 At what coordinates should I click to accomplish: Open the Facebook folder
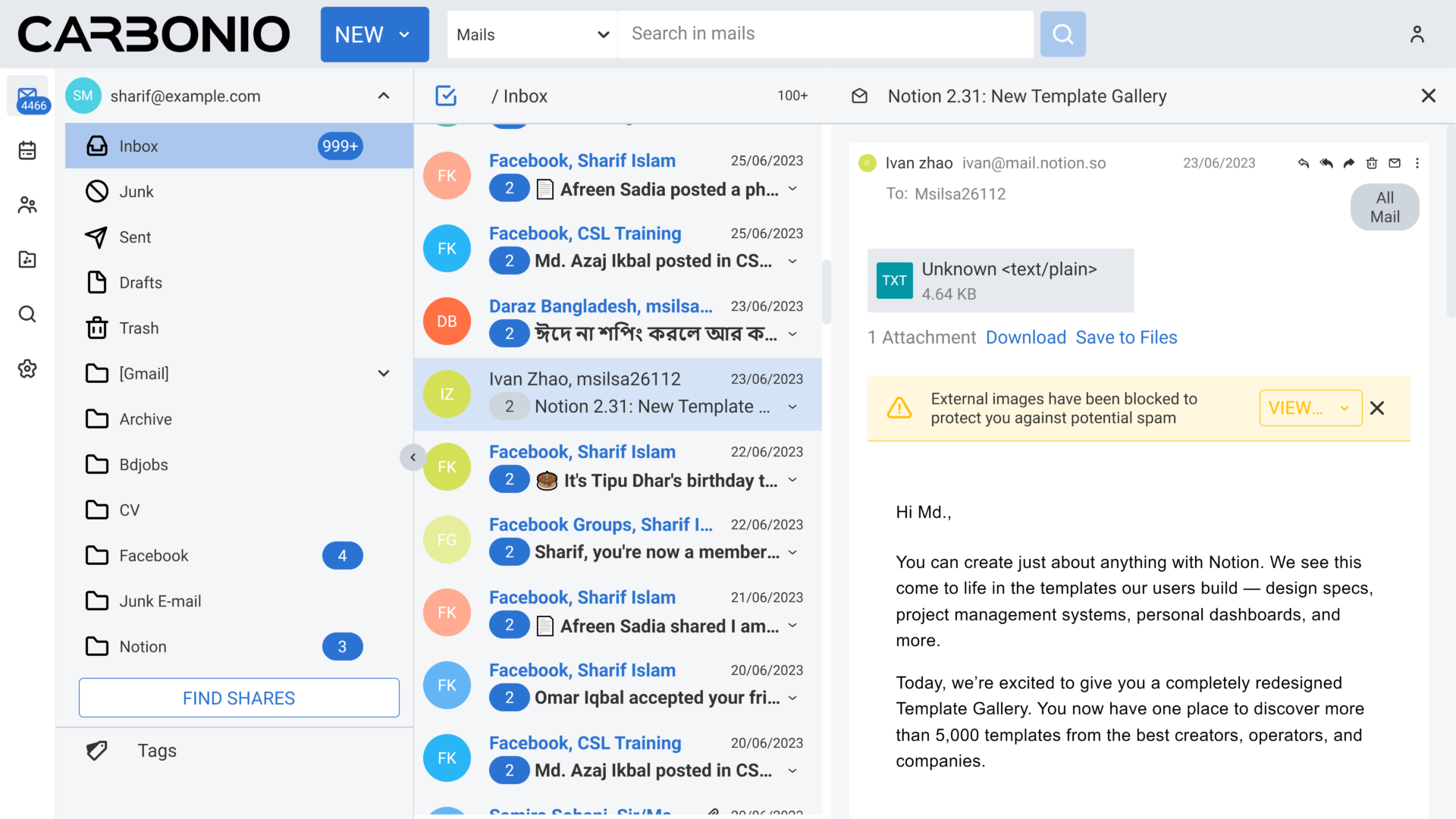[x=239, y=556]
